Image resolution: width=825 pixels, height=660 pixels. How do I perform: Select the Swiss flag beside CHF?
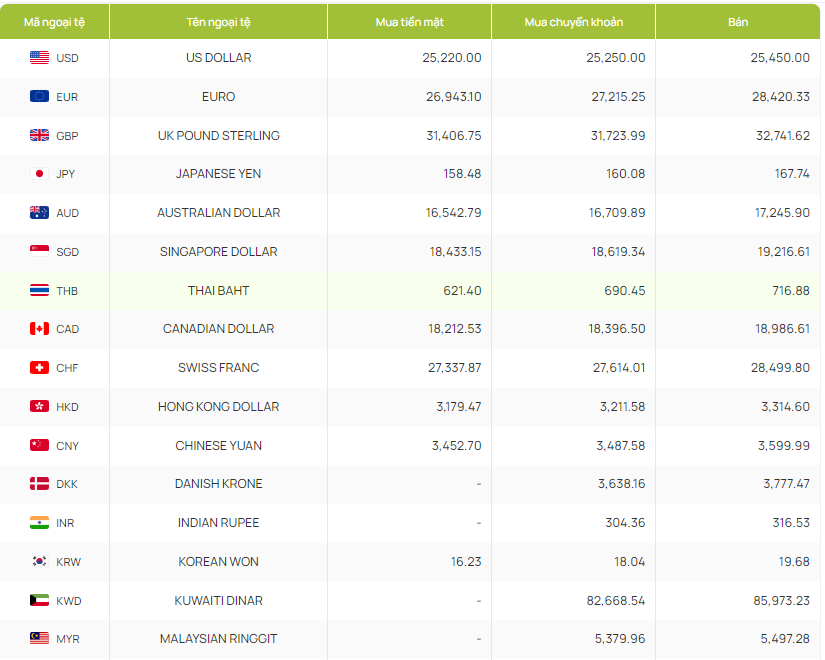(x=39, y=368)
